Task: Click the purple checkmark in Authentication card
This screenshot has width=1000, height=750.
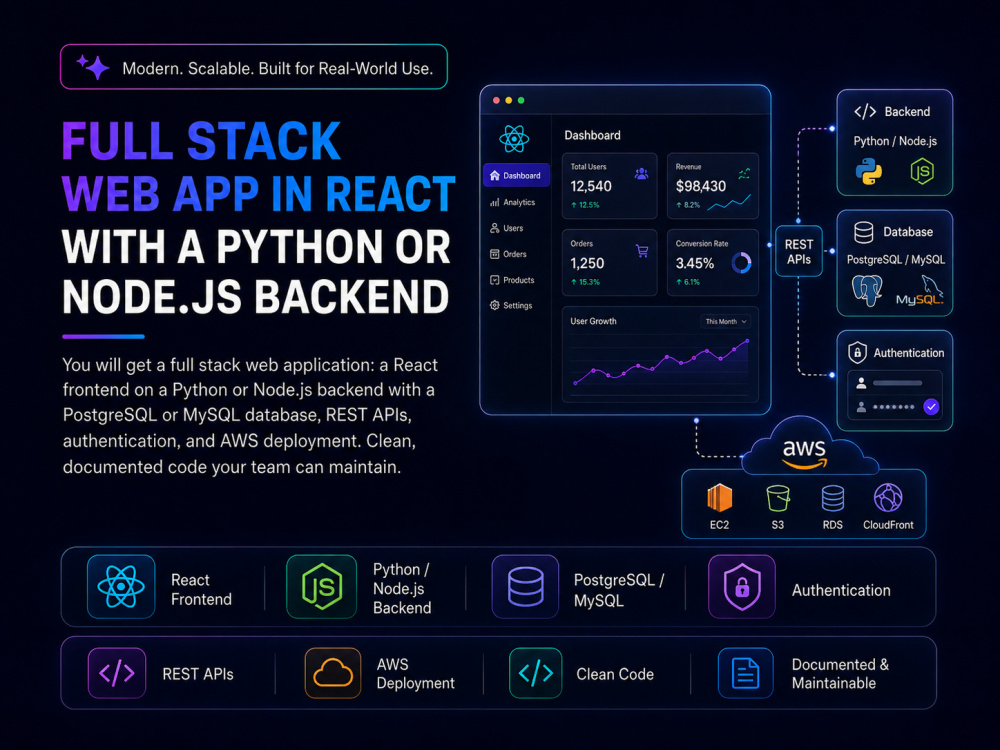Action: tap(931, 407)
